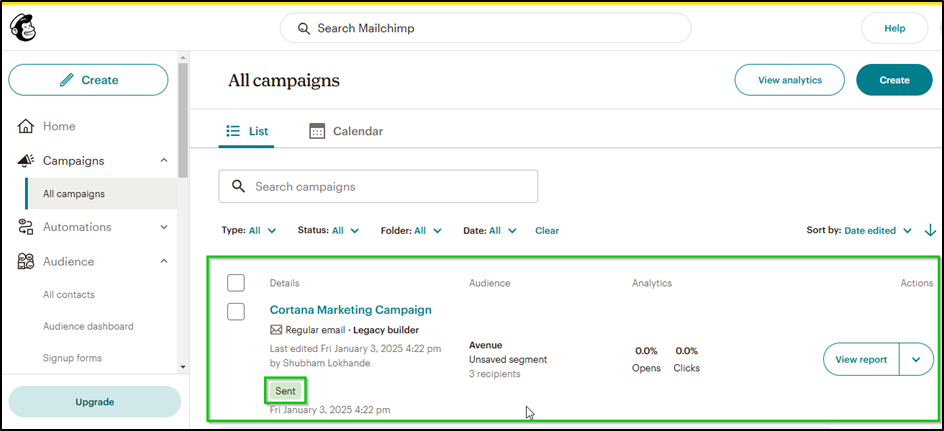Open All contacts in sidebar
The width and height of the screenshot is (944, 431).
coord(69,295)
